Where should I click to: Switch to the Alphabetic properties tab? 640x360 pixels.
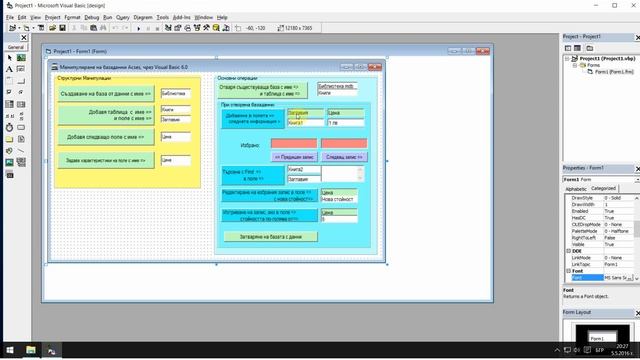pyautogui.click(x=576, y=189)
